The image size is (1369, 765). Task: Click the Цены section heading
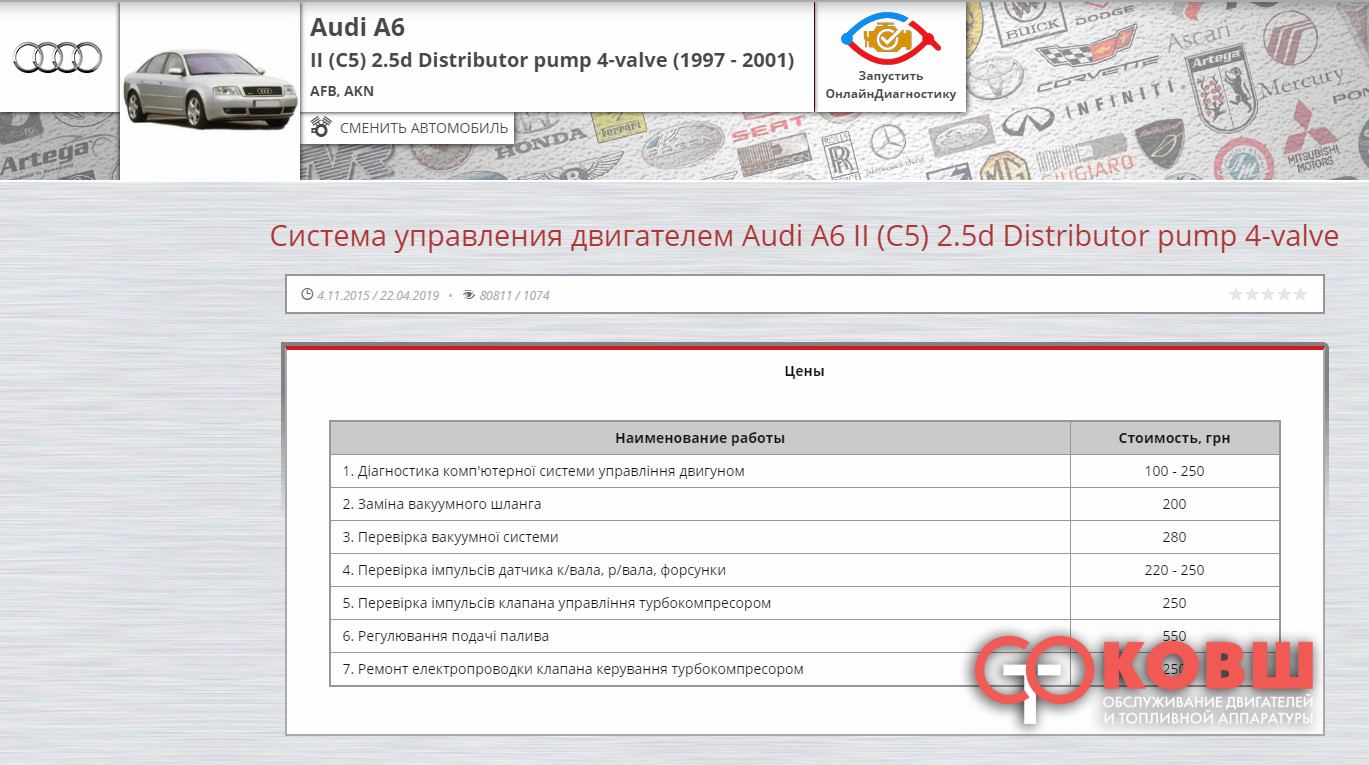804,371
